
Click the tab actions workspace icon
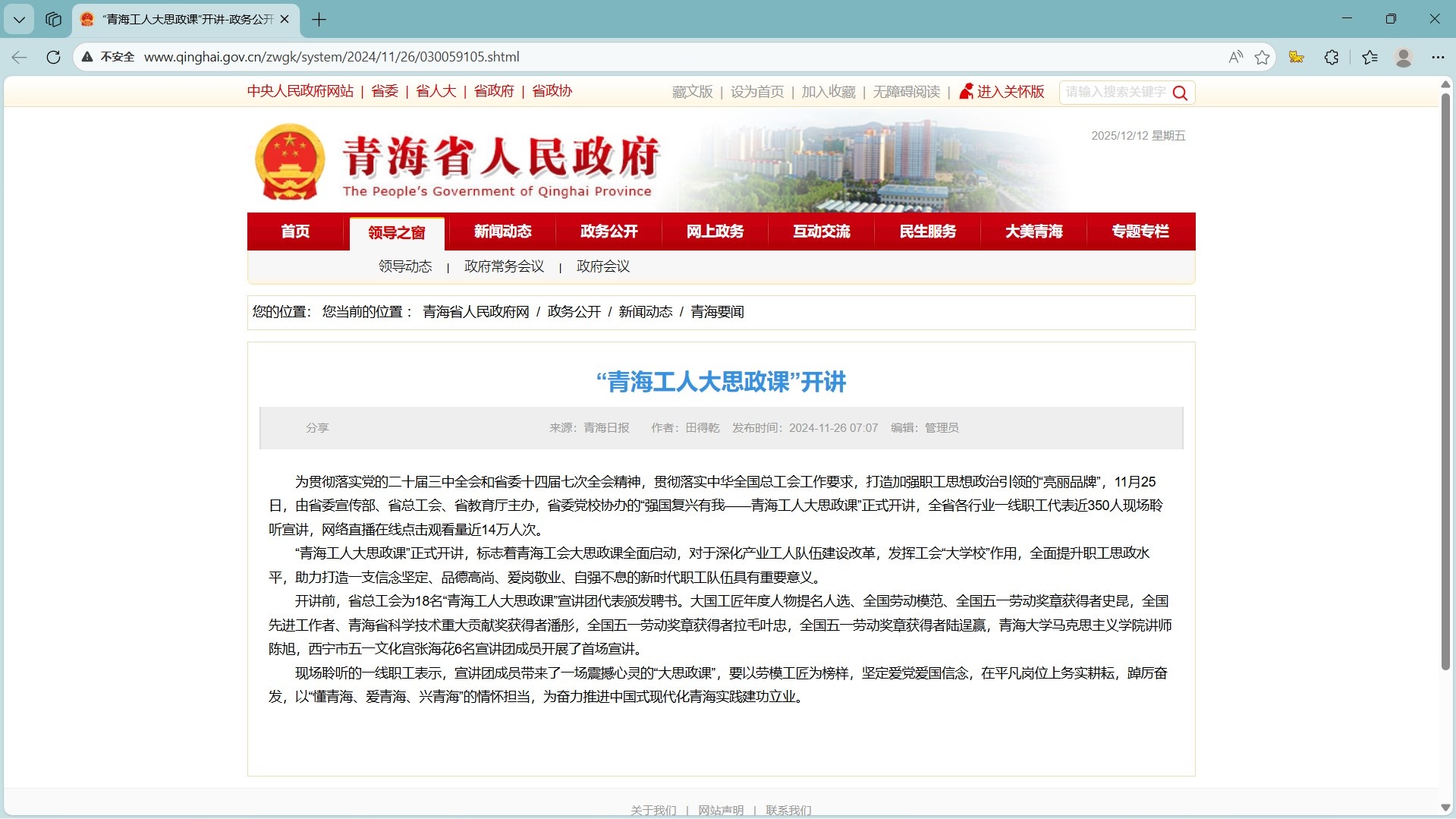[53, 19]
